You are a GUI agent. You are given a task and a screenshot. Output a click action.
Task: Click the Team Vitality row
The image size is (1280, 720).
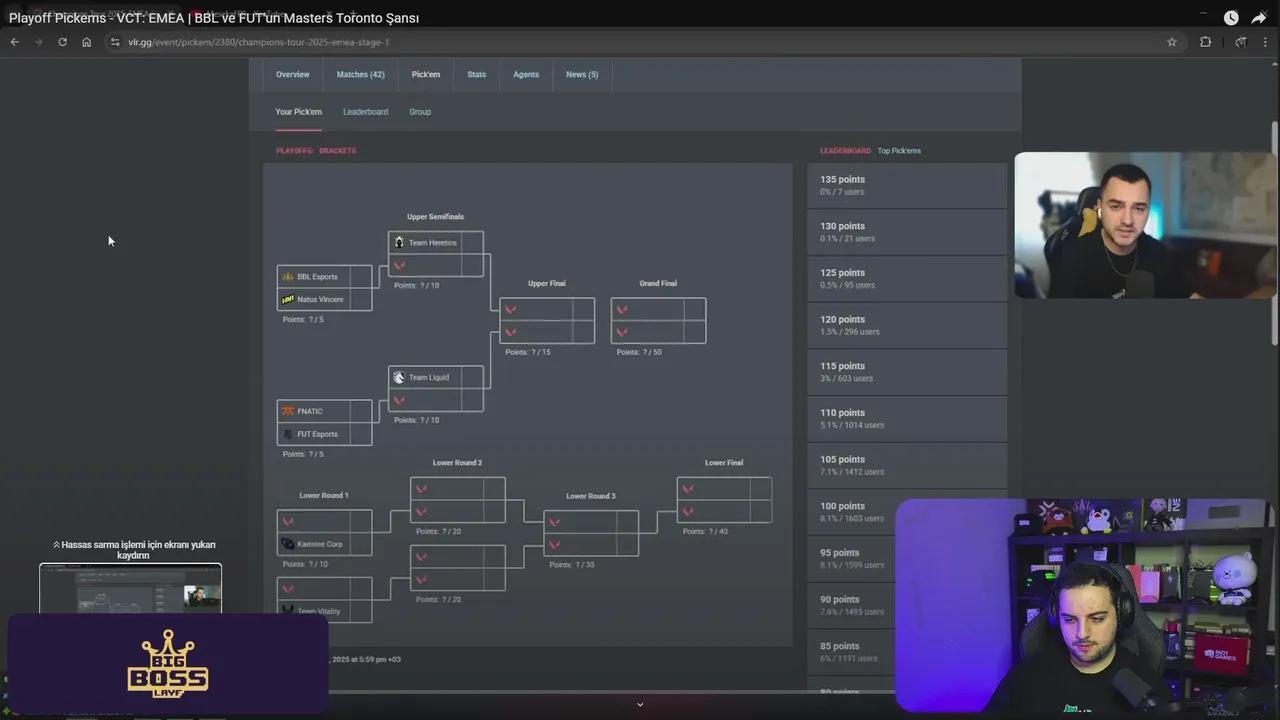click(324, 611)
